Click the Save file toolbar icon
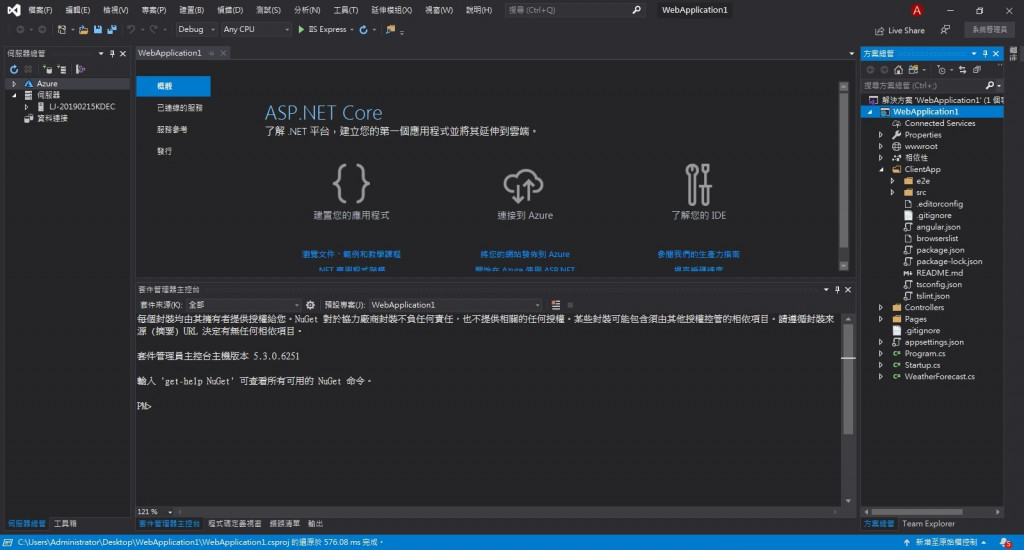The width and height of the screenshot is (1024, 550). [x=98, y=29]
